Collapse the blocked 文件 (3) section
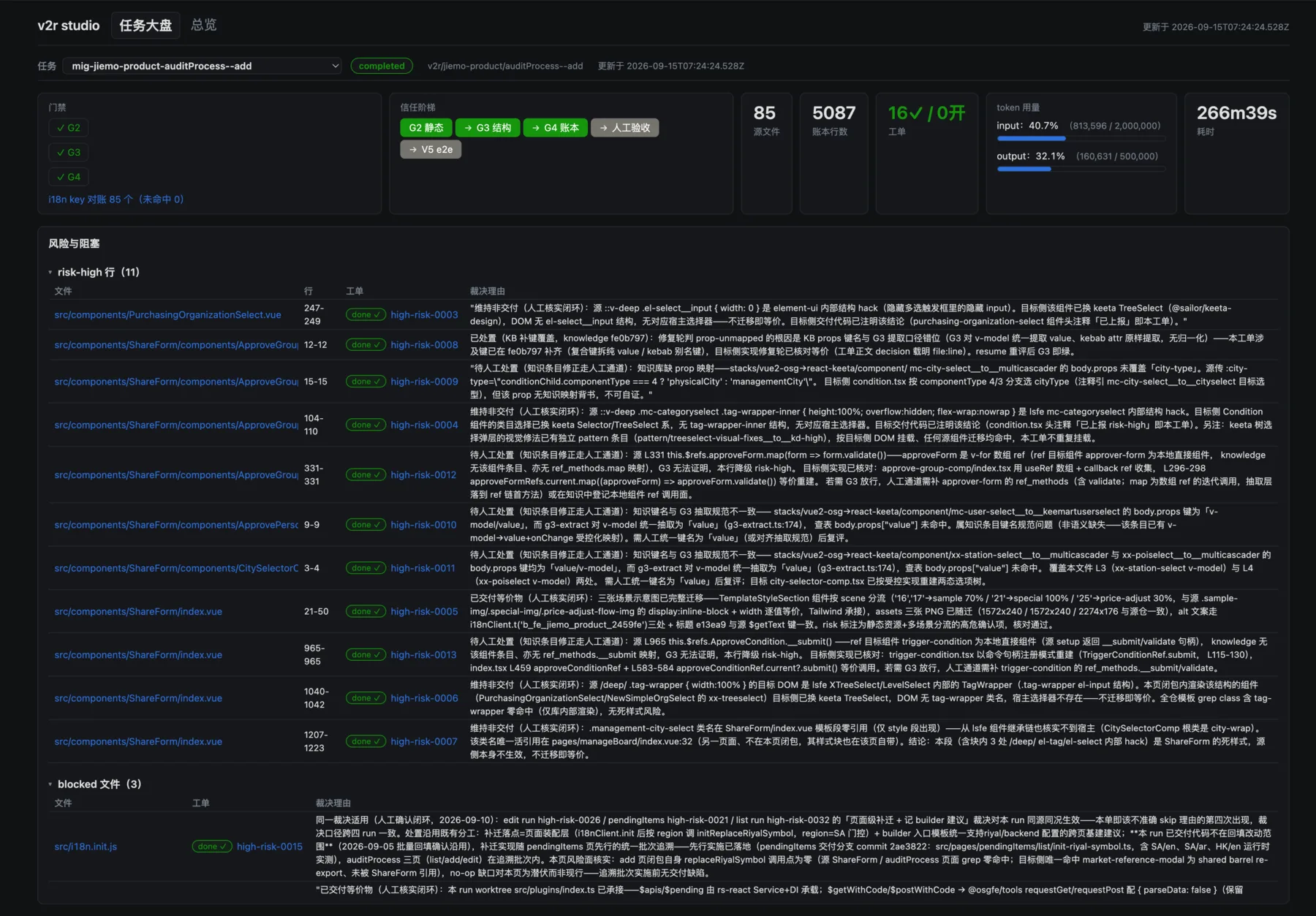This screenshot has height=916, width=1316. pos(95,784)
